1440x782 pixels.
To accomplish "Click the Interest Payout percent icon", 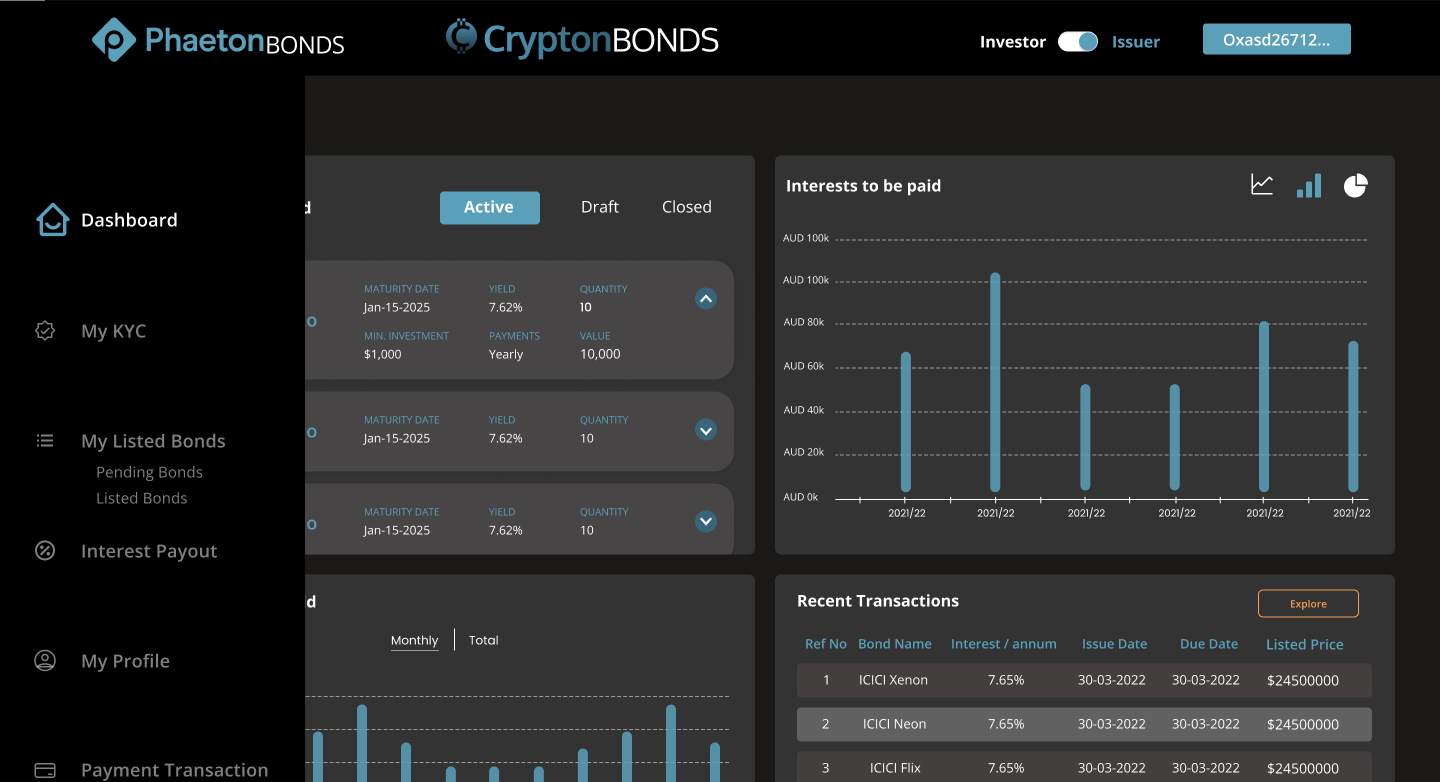I will [45, 551].
